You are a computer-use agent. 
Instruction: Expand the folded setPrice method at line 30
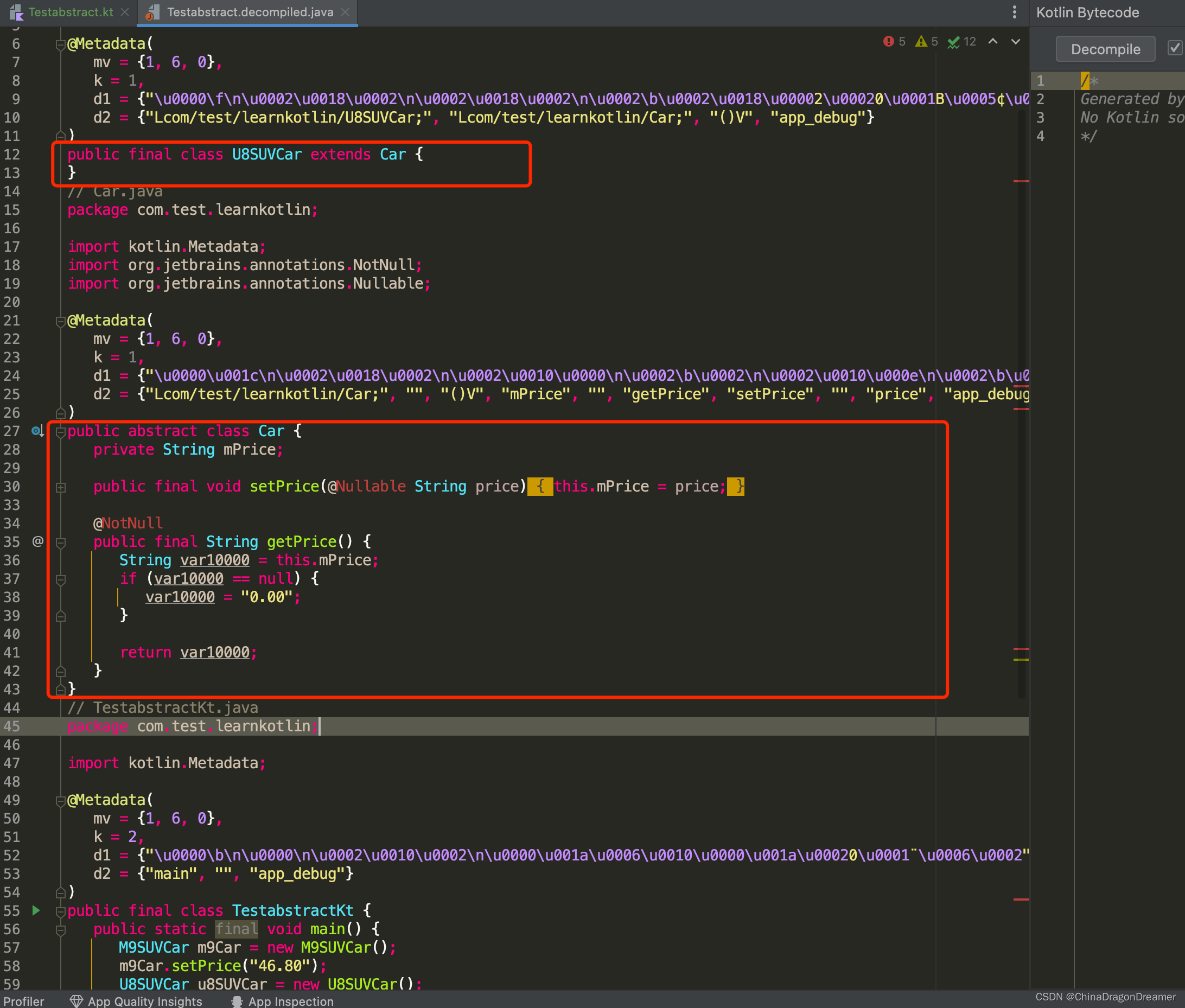(60, 487)
